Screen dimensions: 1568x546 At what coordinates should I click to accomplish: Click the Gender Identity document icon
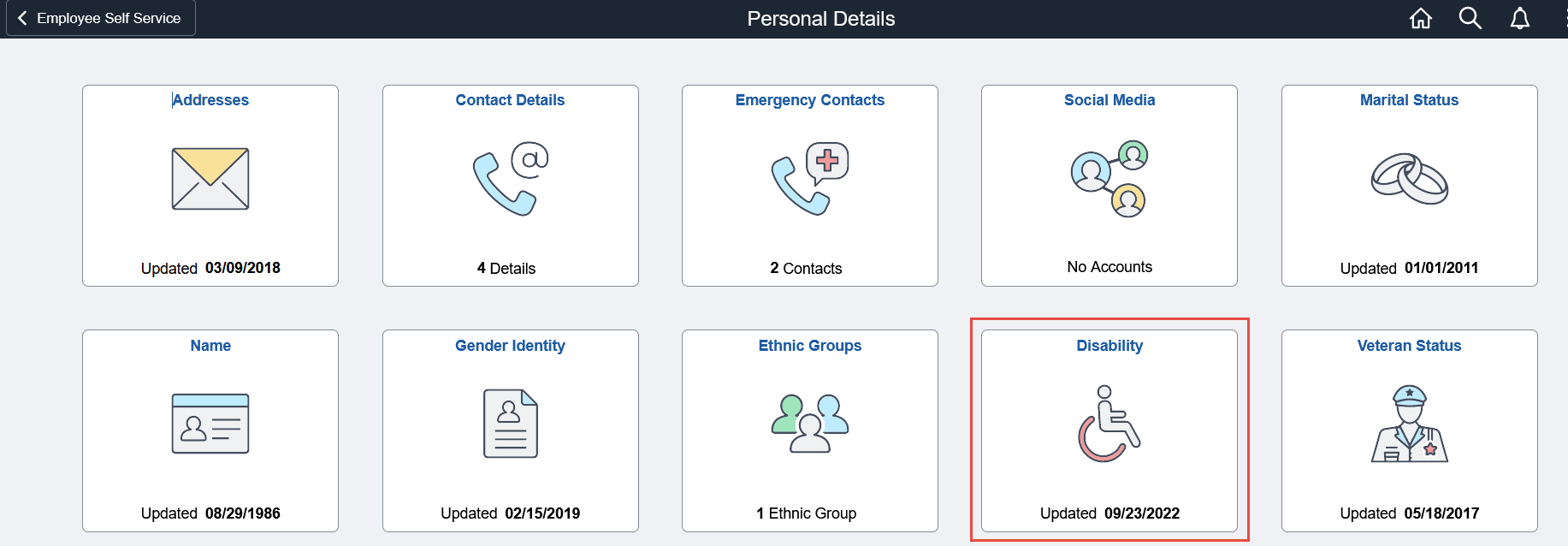point(511,424)
